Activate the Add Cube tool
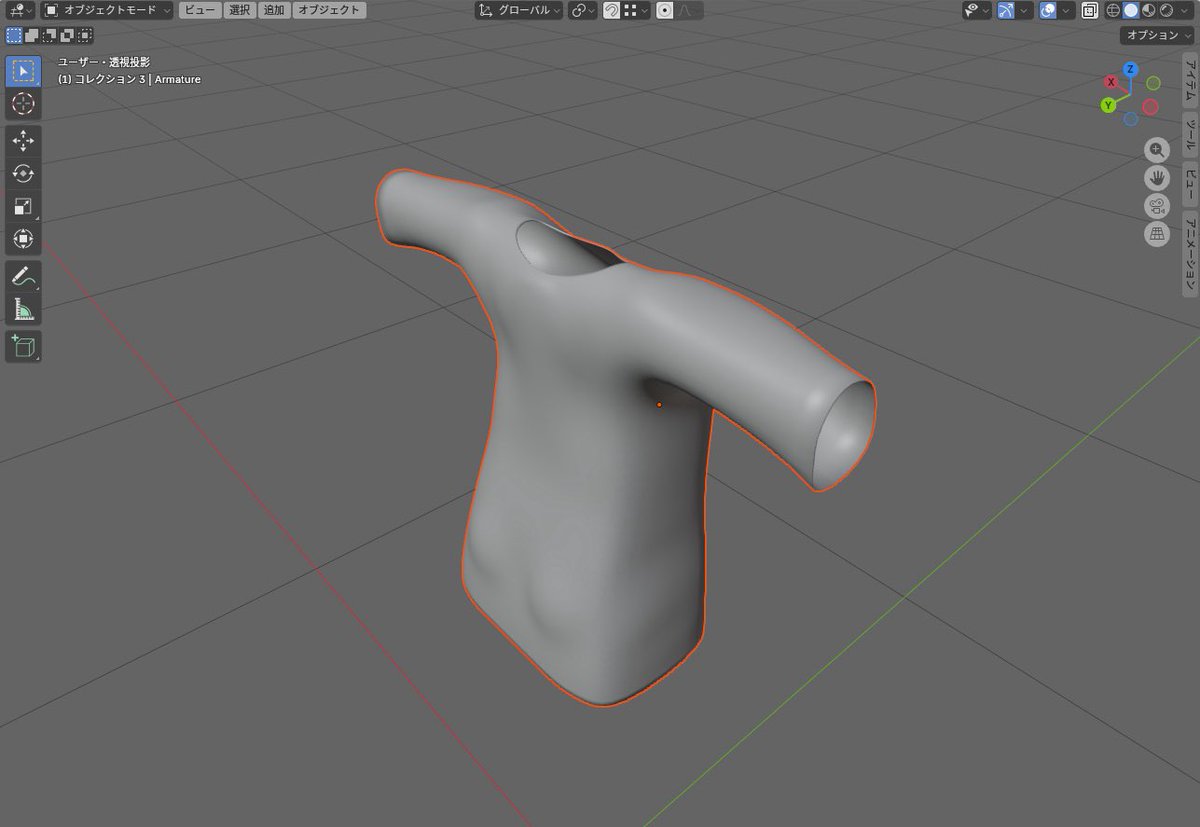This screenshot has width=1200, height=827. pos(23,347)
